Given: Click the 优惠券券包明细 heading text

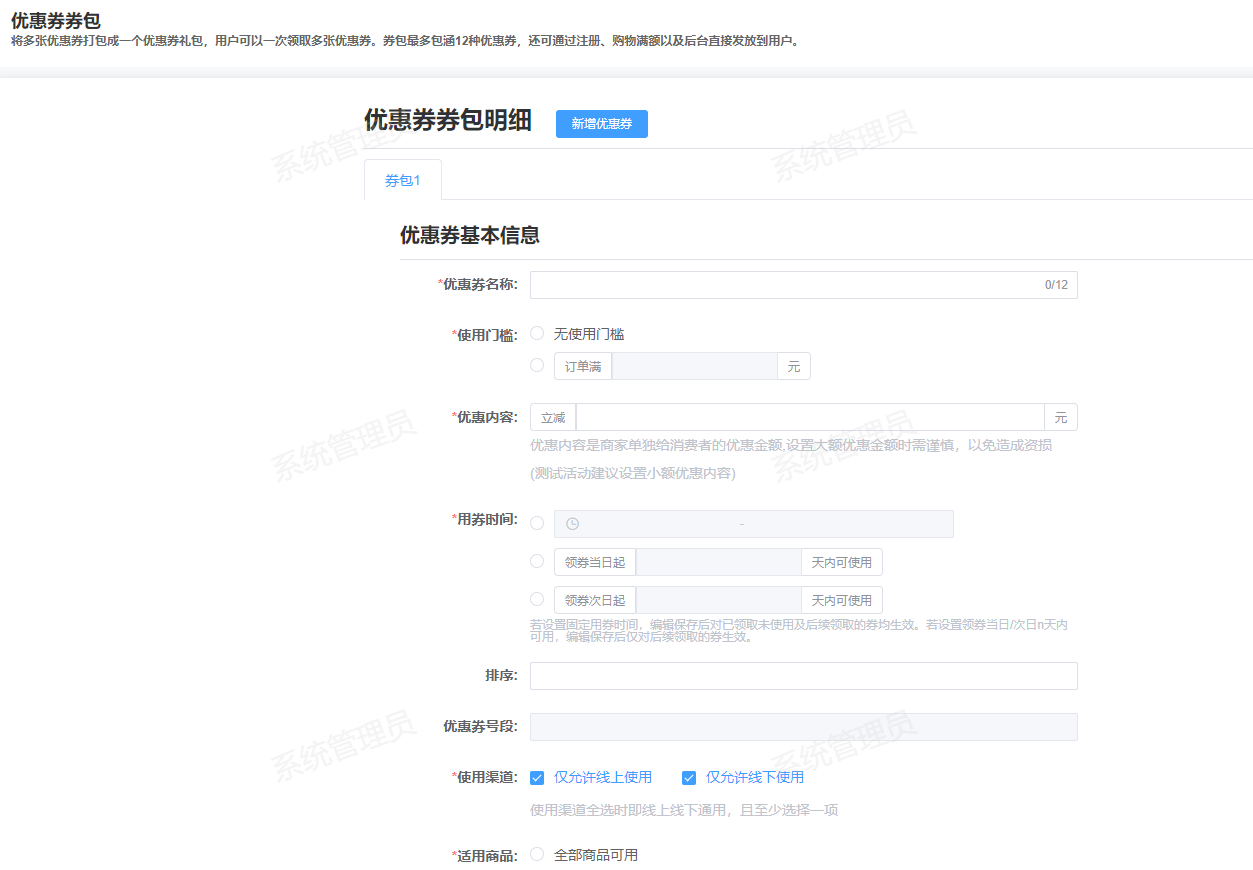Looking at the screenshot, I should coord(448,120).
